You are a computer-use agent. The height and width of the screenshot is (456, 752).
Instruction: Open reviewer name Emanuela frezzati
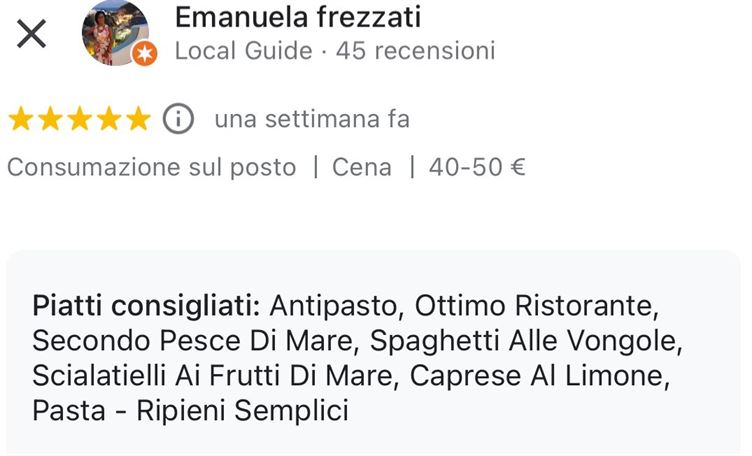297,17
